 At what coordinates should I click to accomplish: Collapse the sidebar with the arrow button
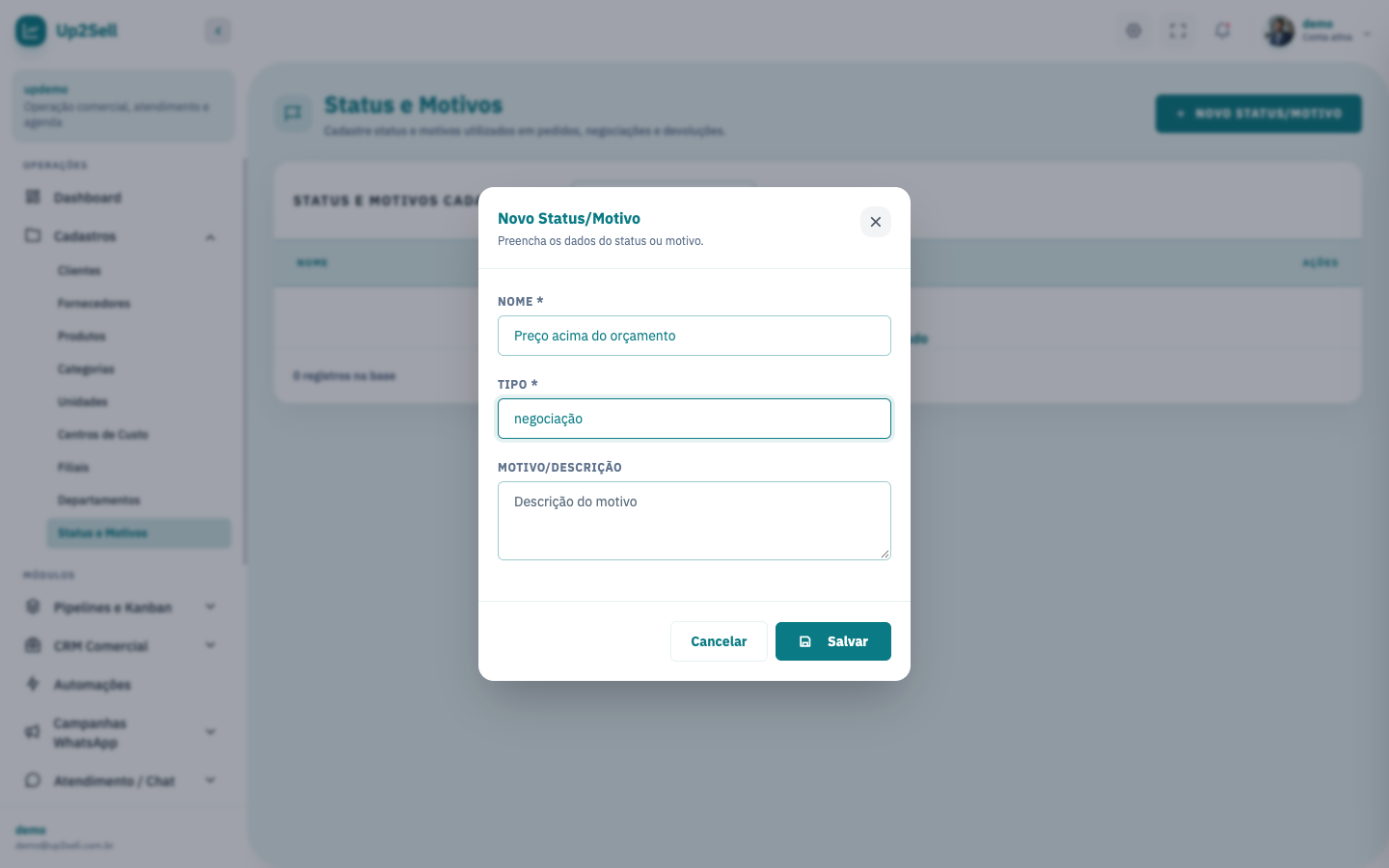[x=218, y=31]
